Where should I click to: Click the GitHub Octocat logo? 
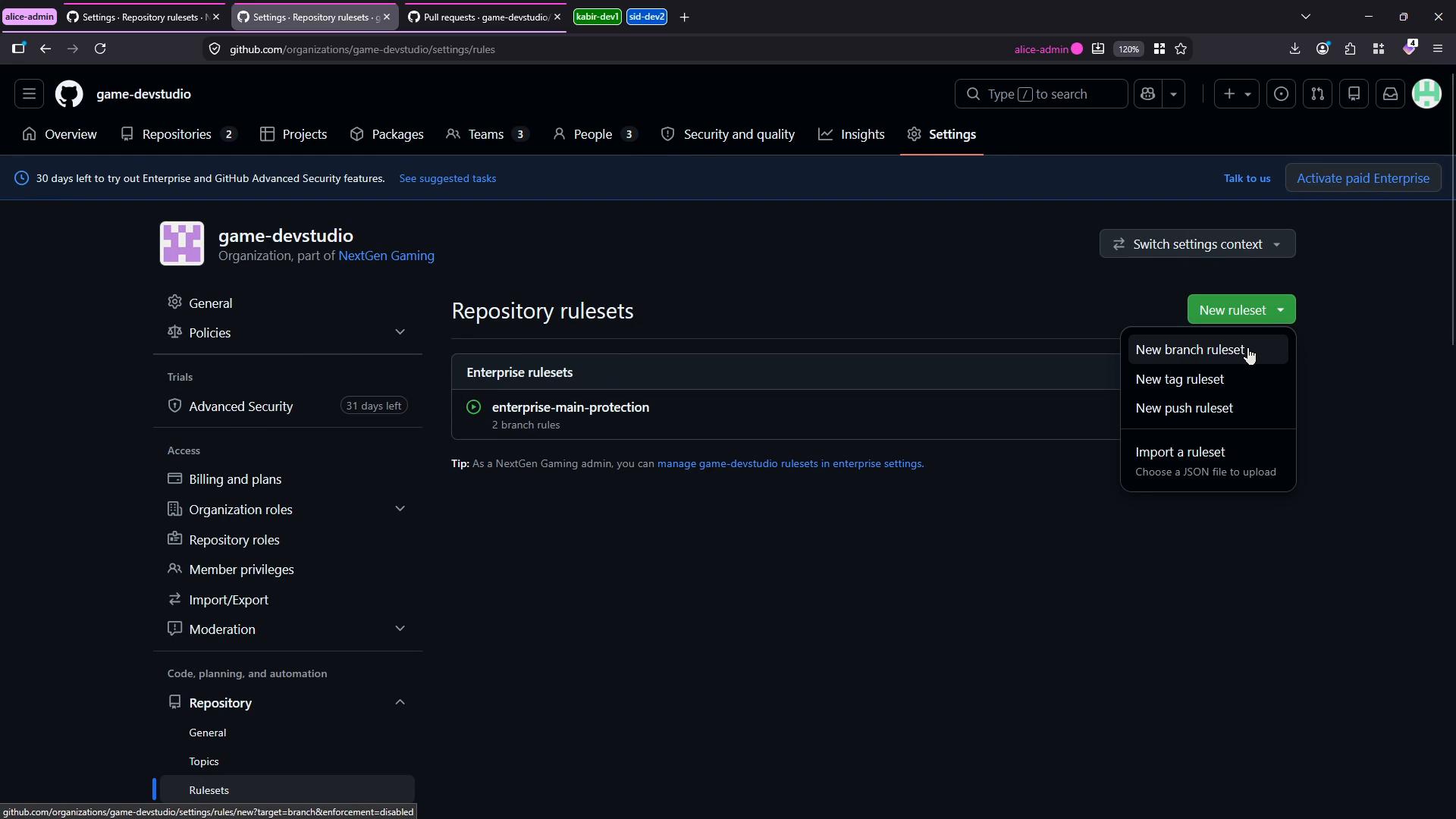69,94
